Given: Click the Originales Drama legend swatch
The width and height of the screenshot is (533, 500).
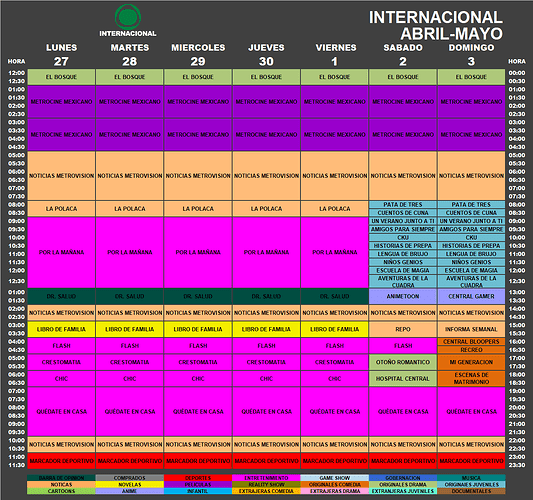Looking at the screenshot, I should (x=403, y=484).
